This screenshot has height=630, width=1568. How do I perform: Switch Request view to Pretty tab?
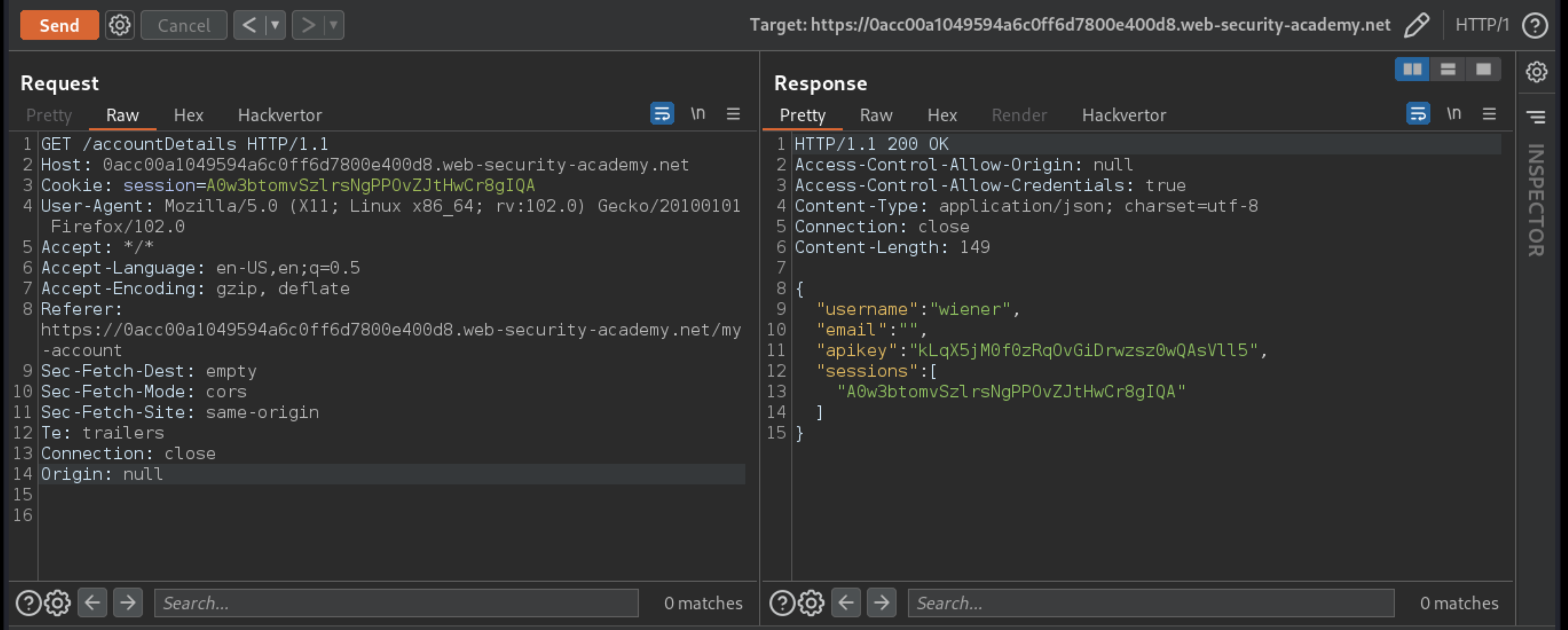tap(49, 115)
